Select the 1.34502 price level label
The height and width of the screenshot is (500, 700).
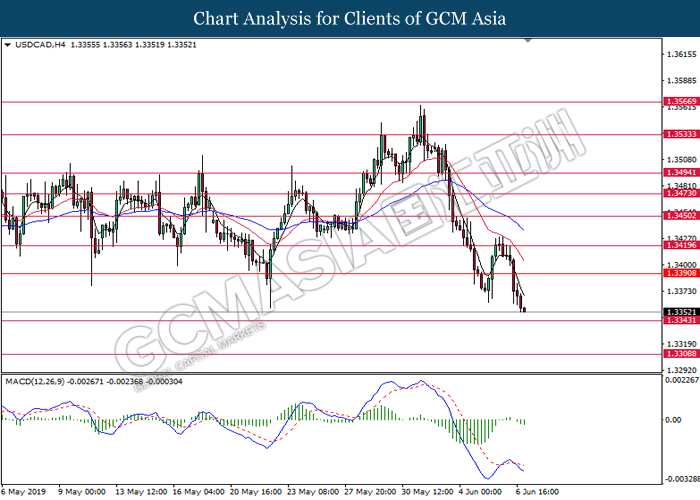(x=682, y=216)
